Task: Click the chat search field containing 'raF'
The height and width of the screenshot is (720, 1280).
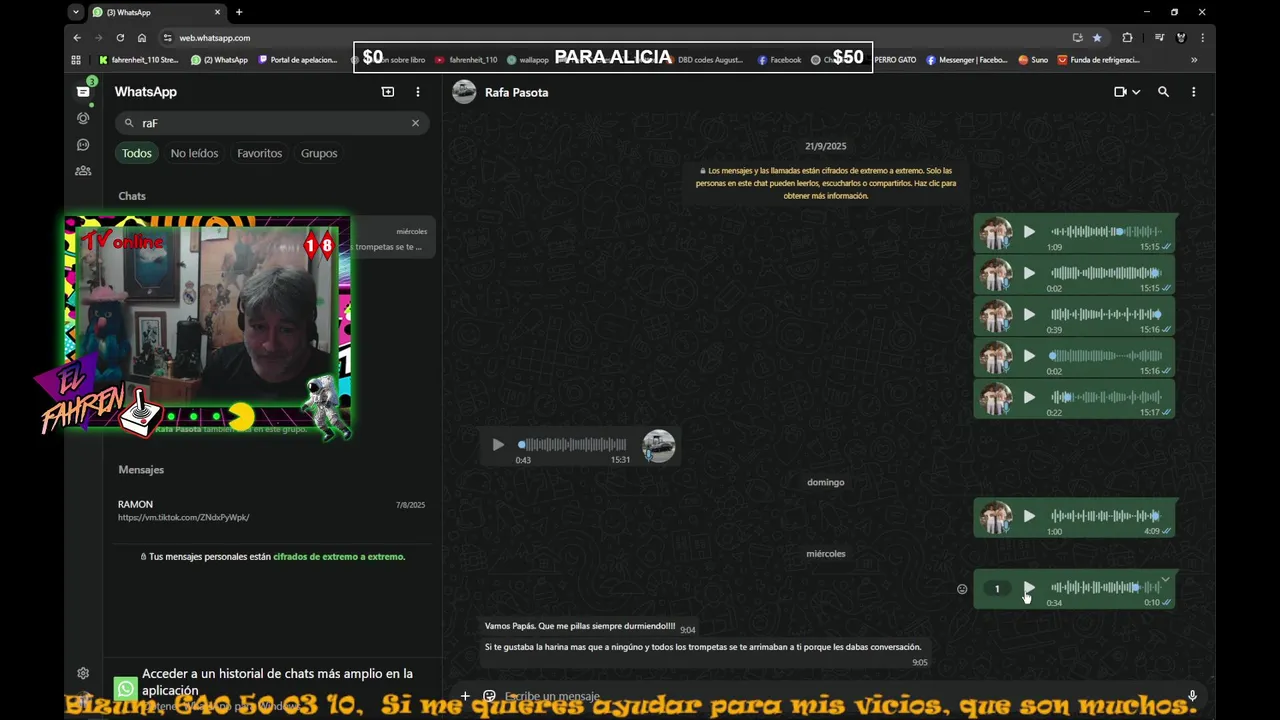Action: (272, 123)
